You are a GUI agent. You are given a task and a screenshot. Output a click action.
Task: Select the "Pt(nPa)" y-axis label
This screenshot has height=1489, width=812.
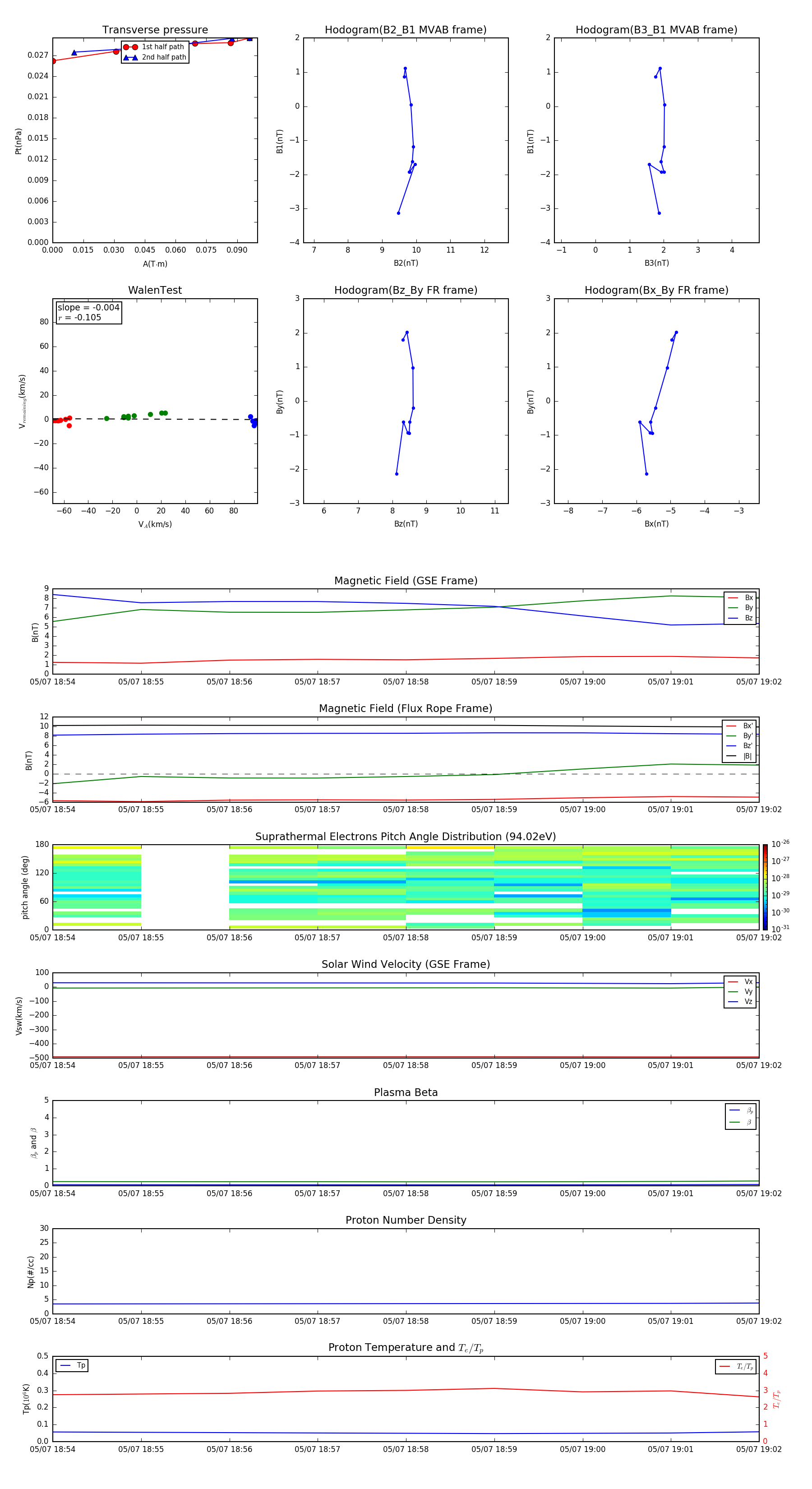[x=18, y=141]
